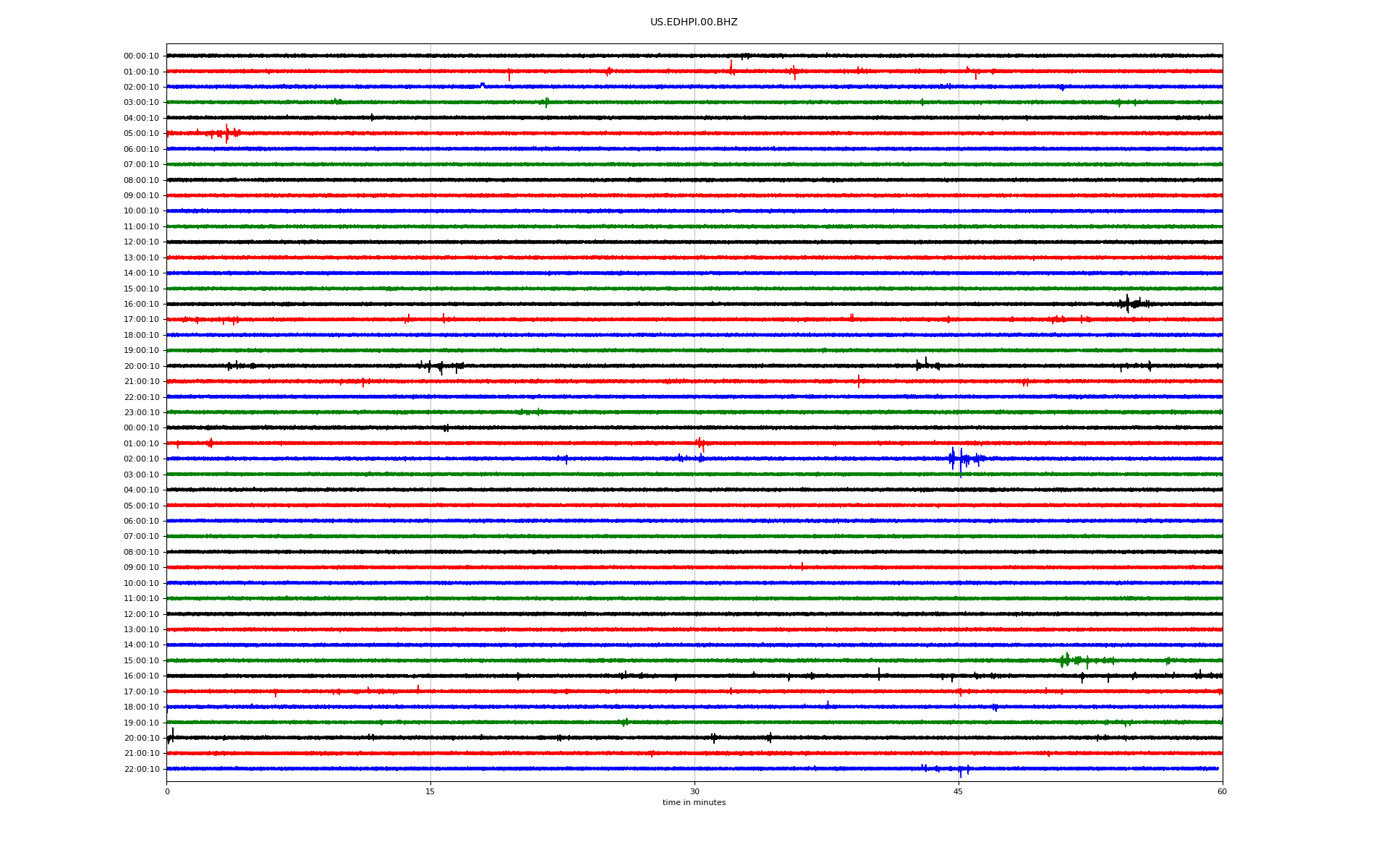Click the x-axis tick label 0
Viewport: 1389px width, 868px height.
pos(167,791)
